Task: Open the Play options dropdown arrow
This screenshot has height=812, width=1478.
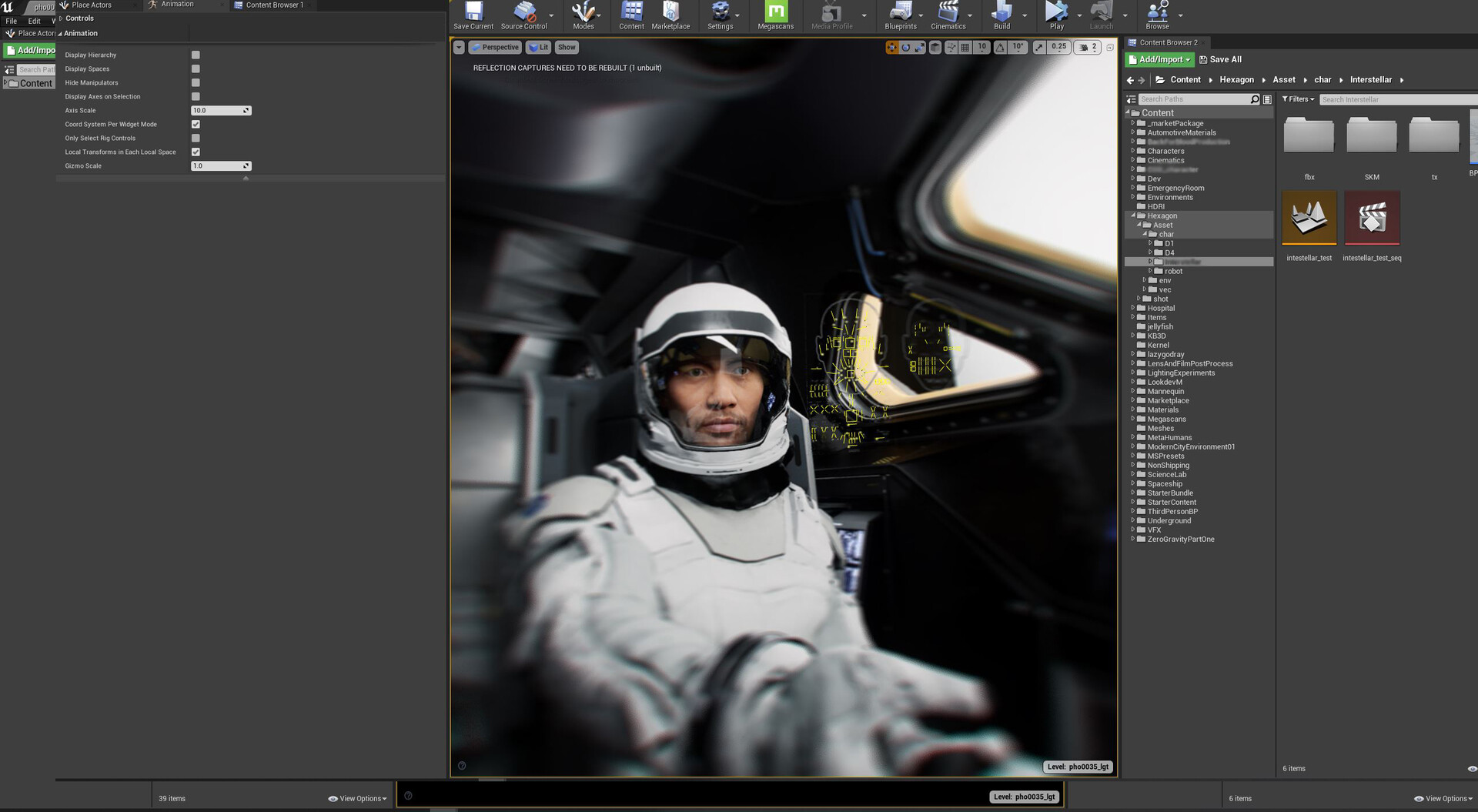Action: pyautogui.click(x=1079, y=15)
